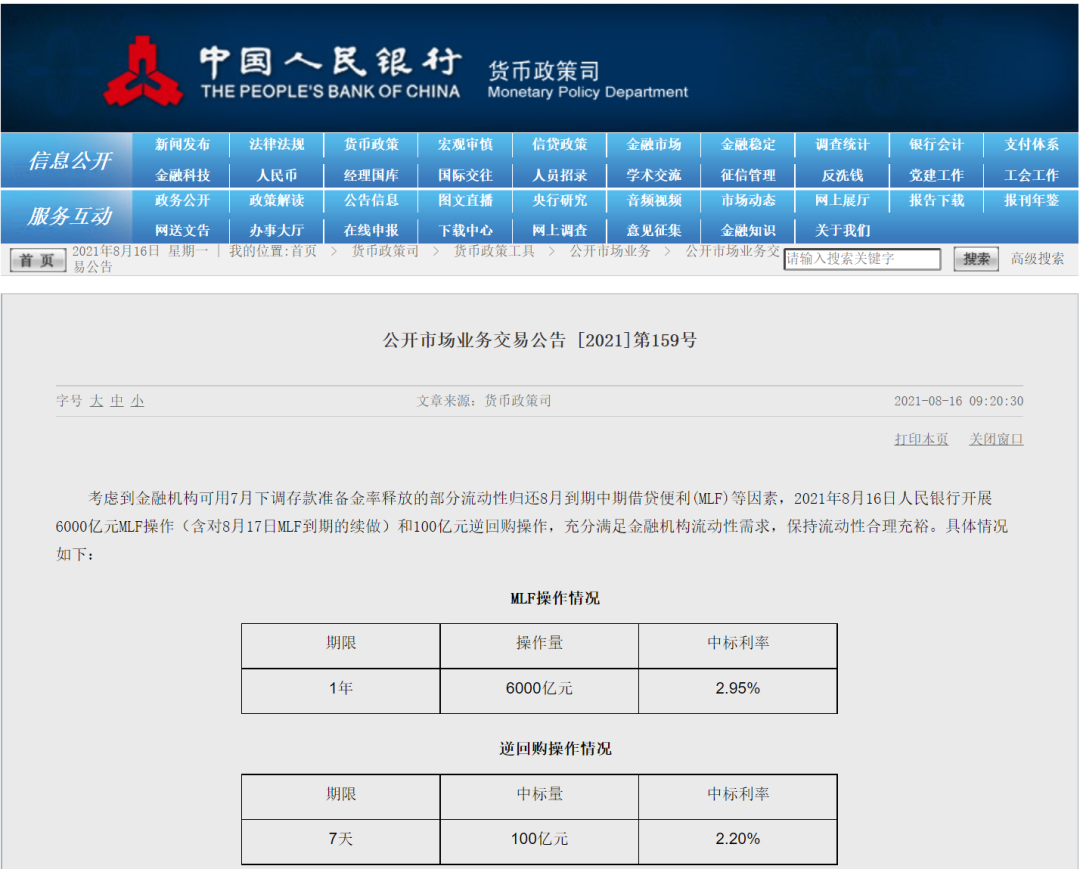Open 调查统计 menu item
This screenshot has height=869, width=1080.
pyautogui.click(x=842, y=145)
